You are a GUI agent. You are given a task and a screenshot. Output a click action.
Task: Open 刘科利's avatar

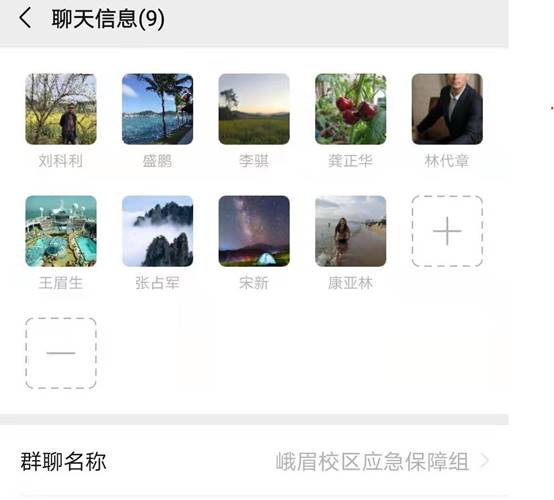tap(61, 109)
